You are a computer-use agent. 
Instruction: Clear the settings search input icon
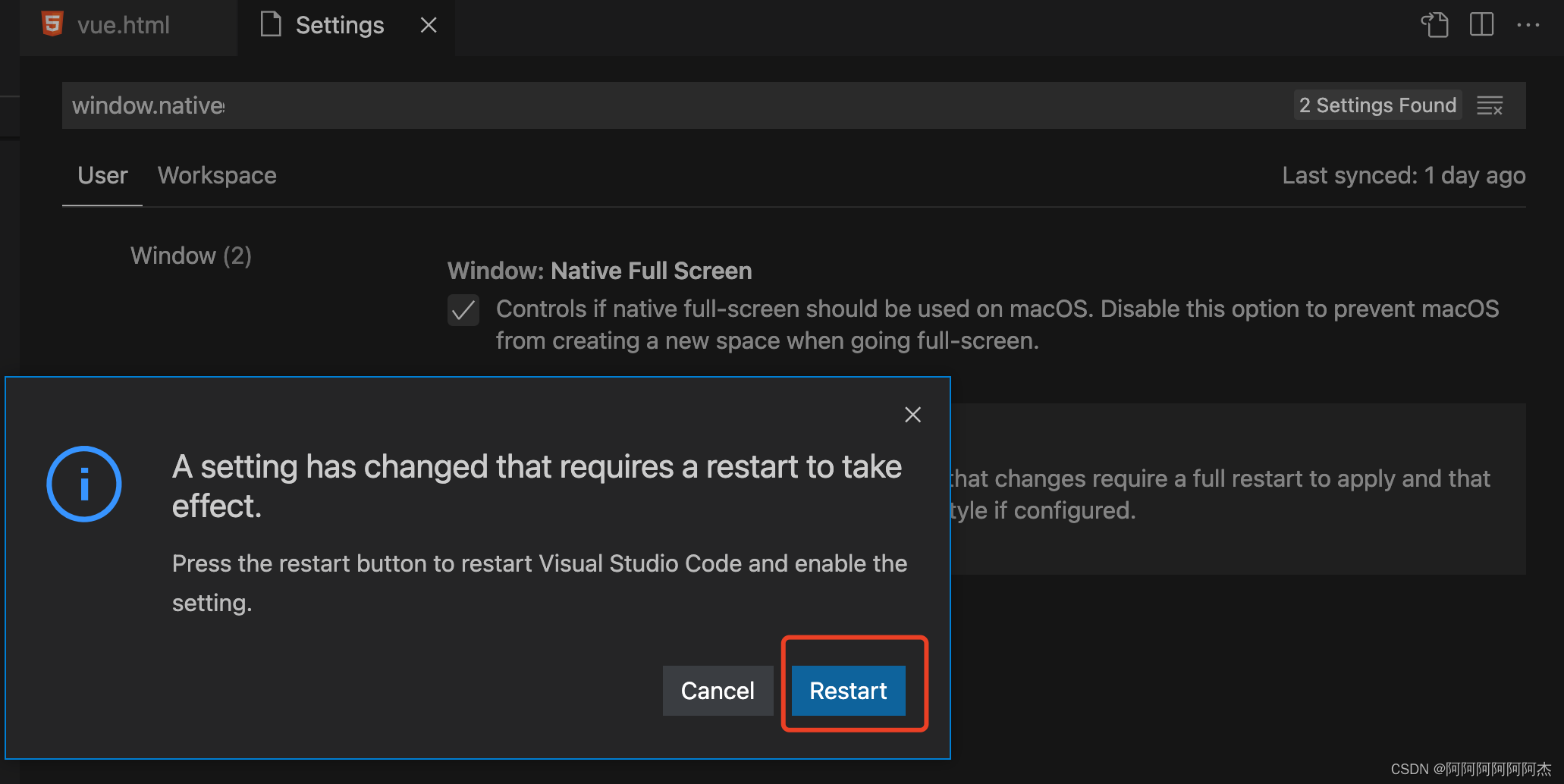click(1490, 105)
